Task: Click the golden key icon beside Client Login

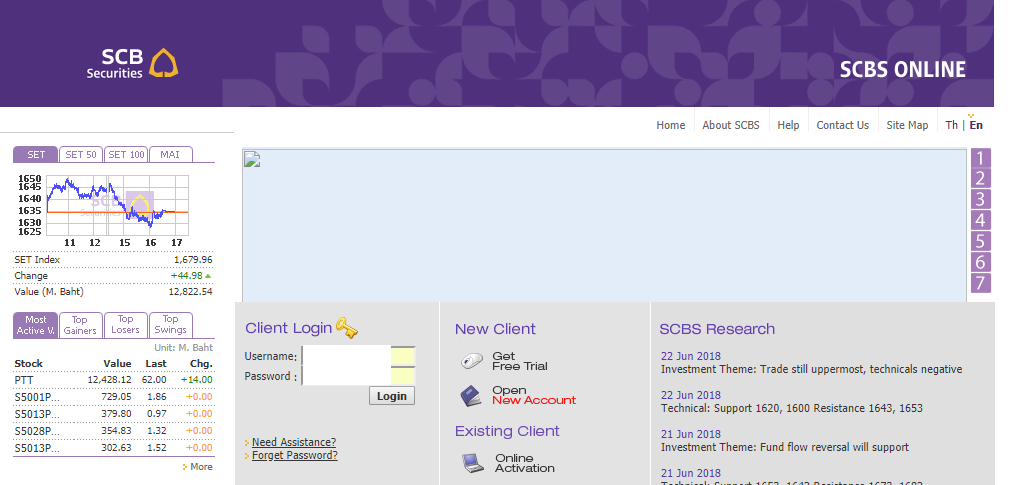Action: 347,328
